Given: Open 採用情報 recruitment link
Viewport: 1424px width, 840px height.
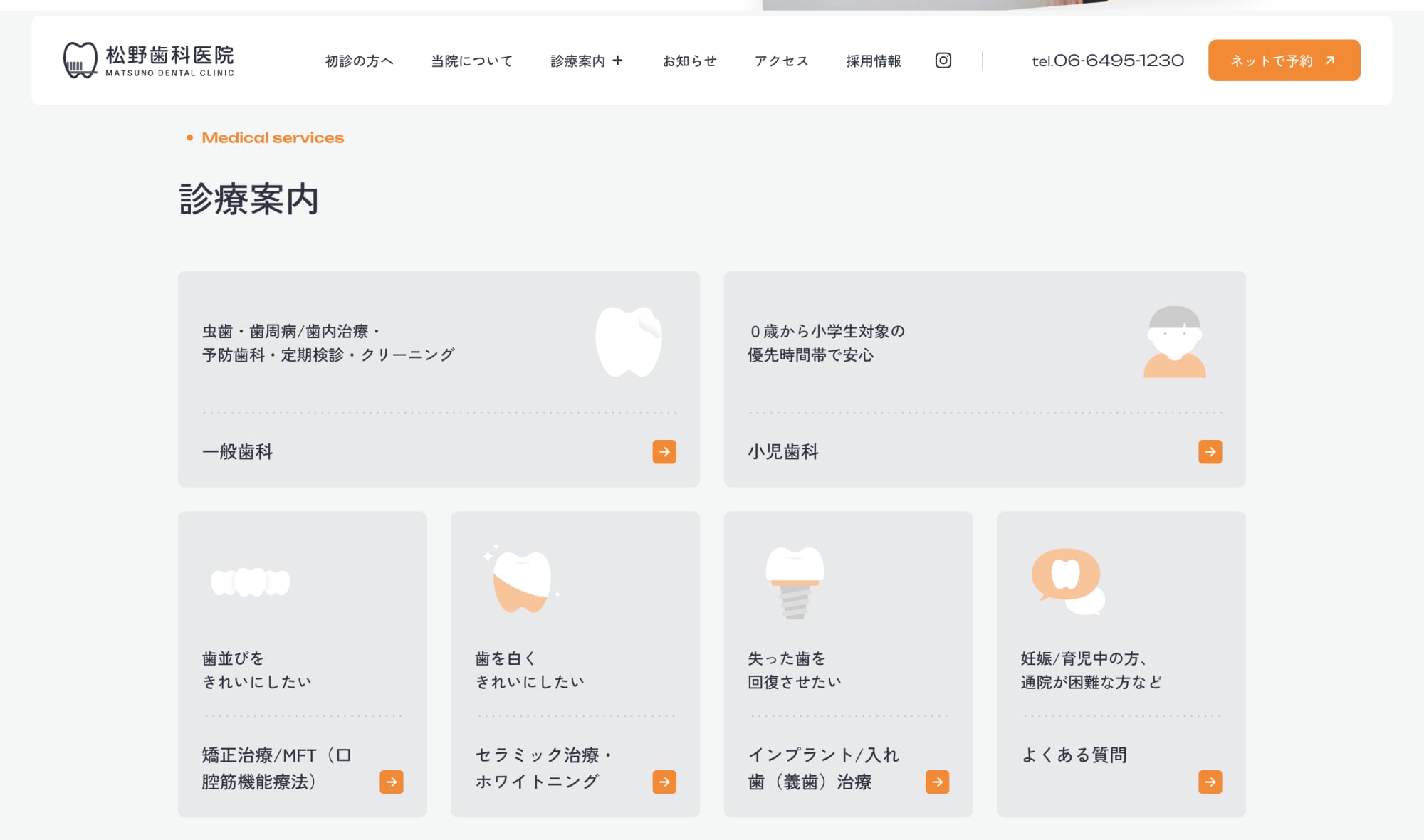Looking at the screenshot, I should click(x=873, y=61).
